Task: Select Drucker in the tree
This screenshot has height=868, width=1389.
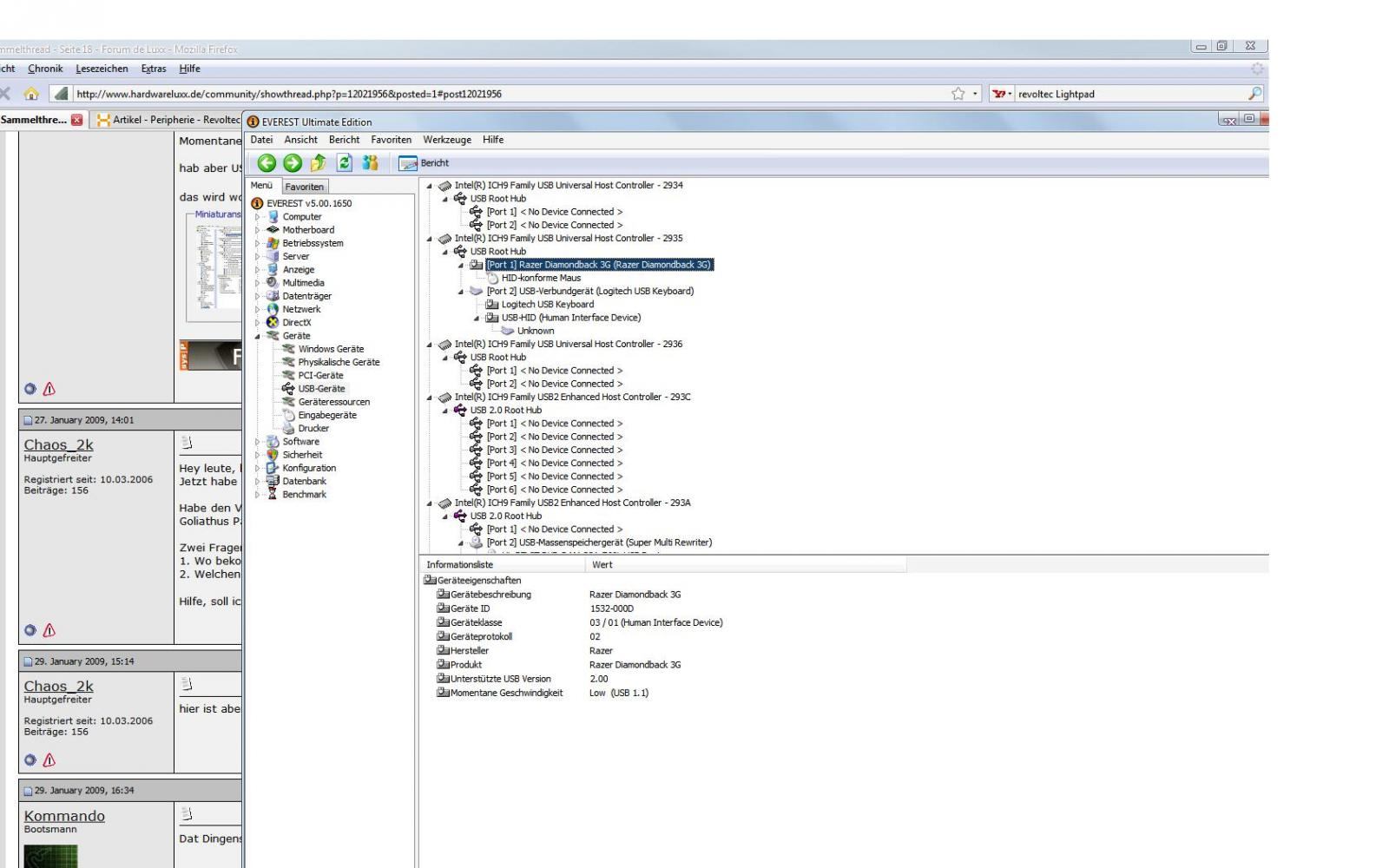Action: click(x=313, y=428)
